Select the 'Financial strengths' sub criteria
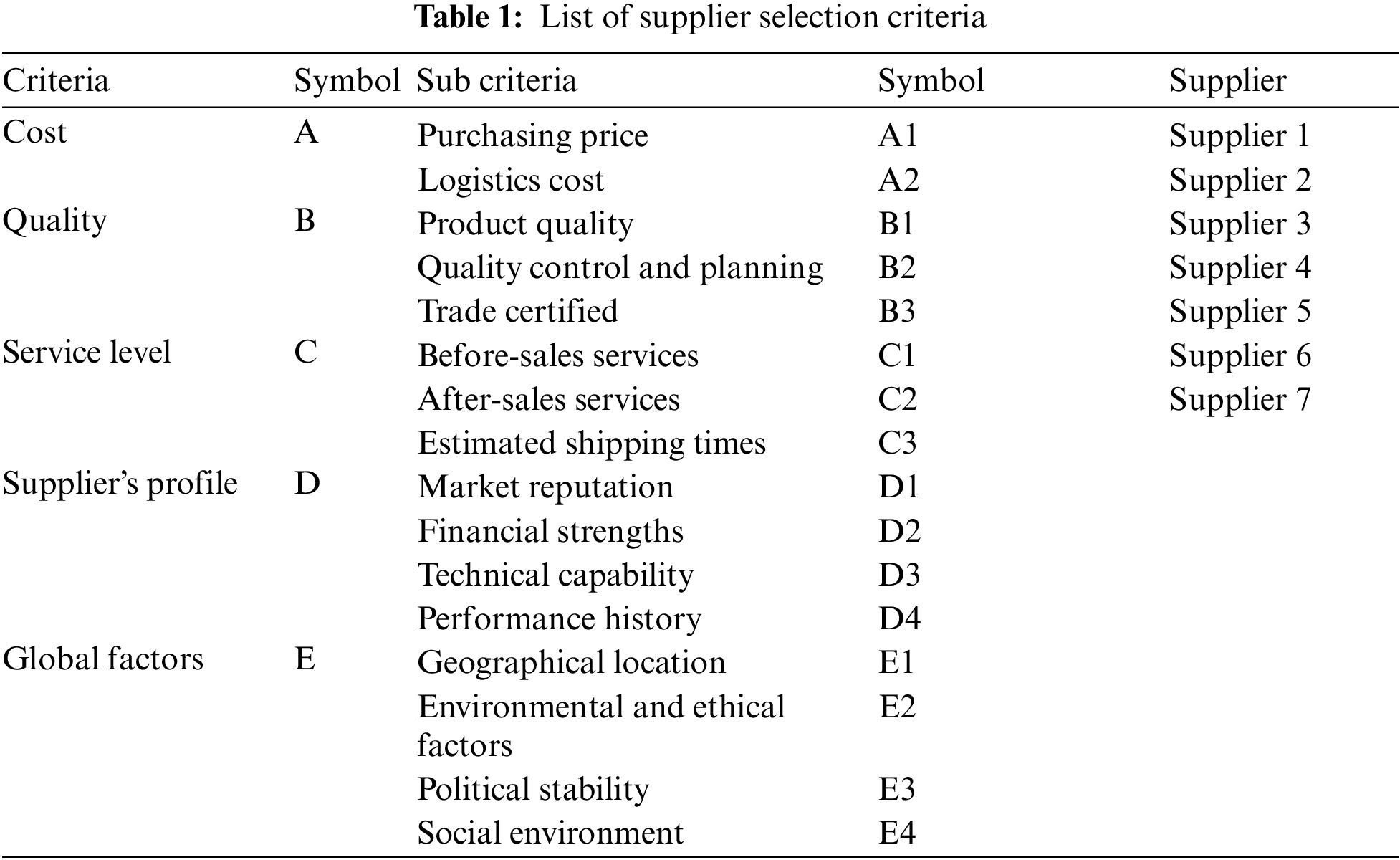The height and width of the screenshot is (860, 1400). point(550,532)
